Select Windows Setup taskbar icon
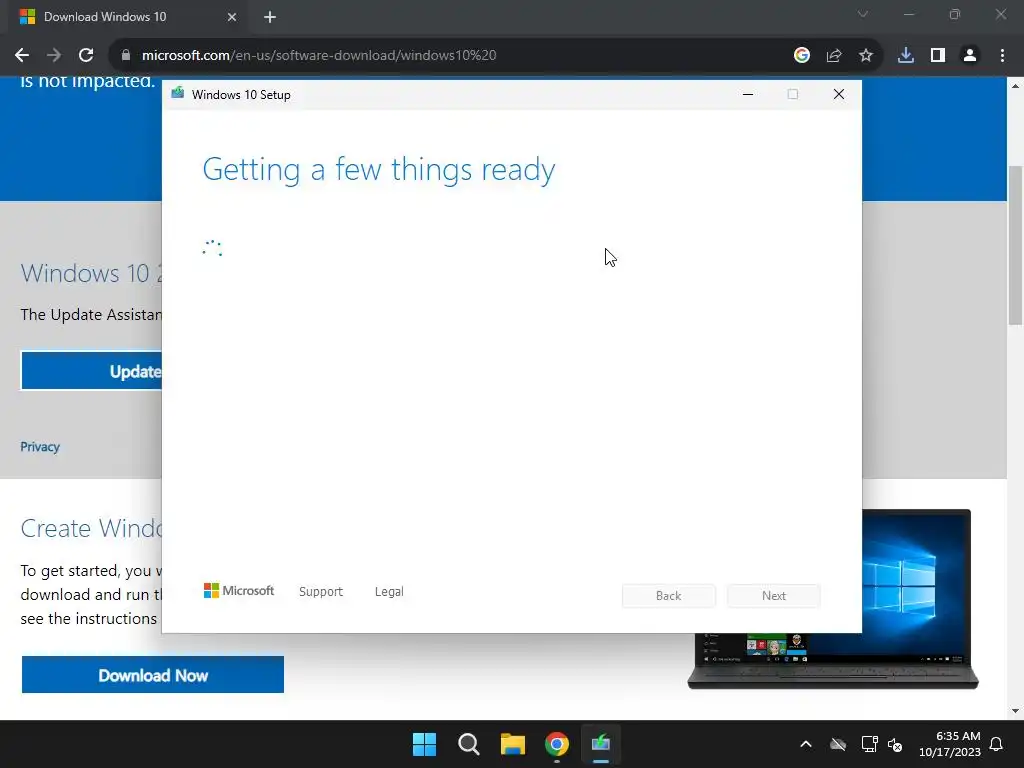Image resolution: width=1024 pixels, height=768 pixels. [601, 744]
